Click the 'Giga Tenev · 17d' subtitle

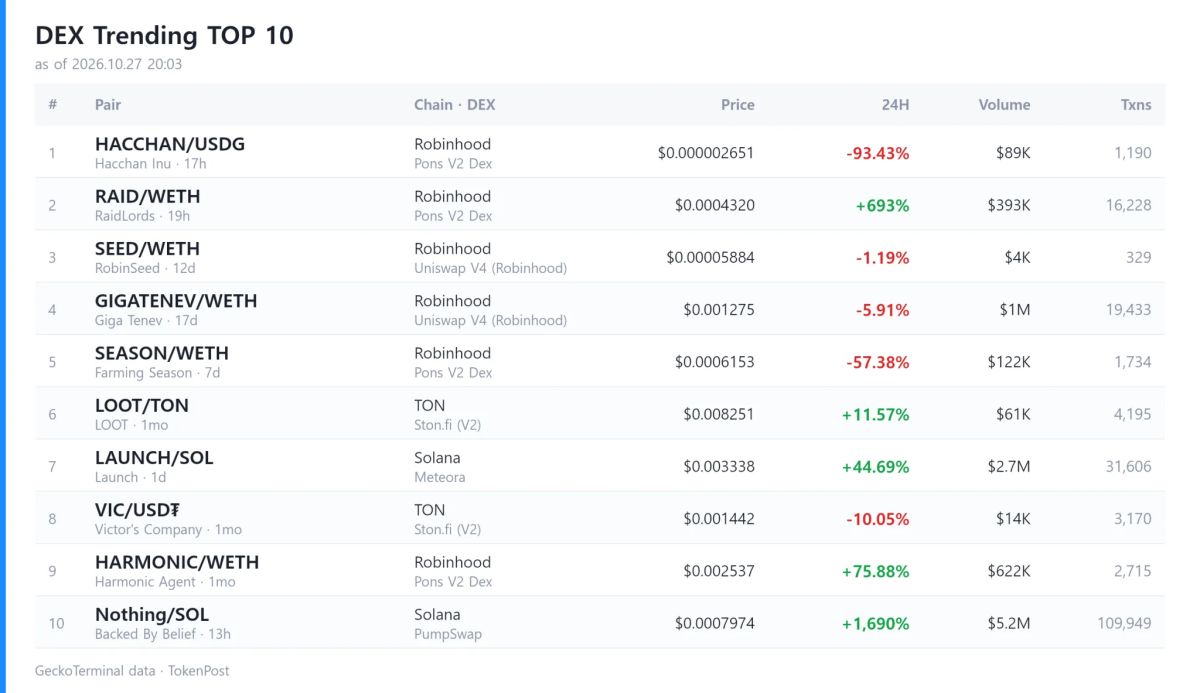coord(146,320)
